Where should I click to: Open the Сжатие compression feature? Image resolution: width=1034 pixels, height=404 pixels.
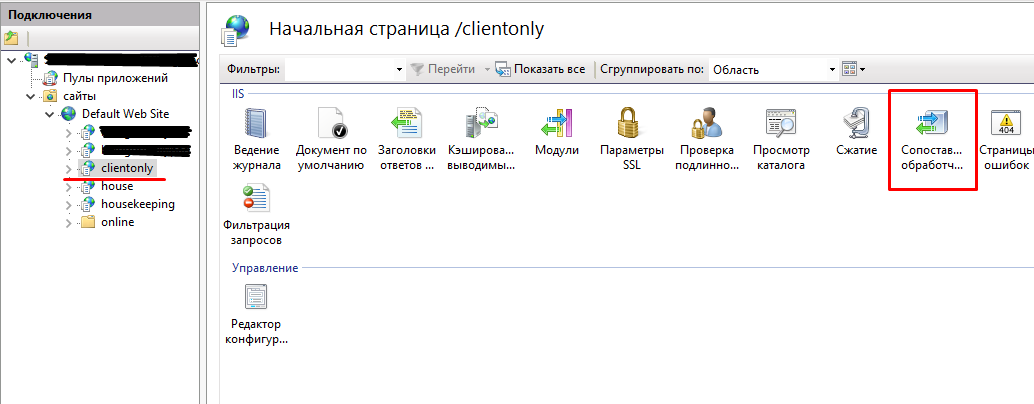click(x=857, y=132)
